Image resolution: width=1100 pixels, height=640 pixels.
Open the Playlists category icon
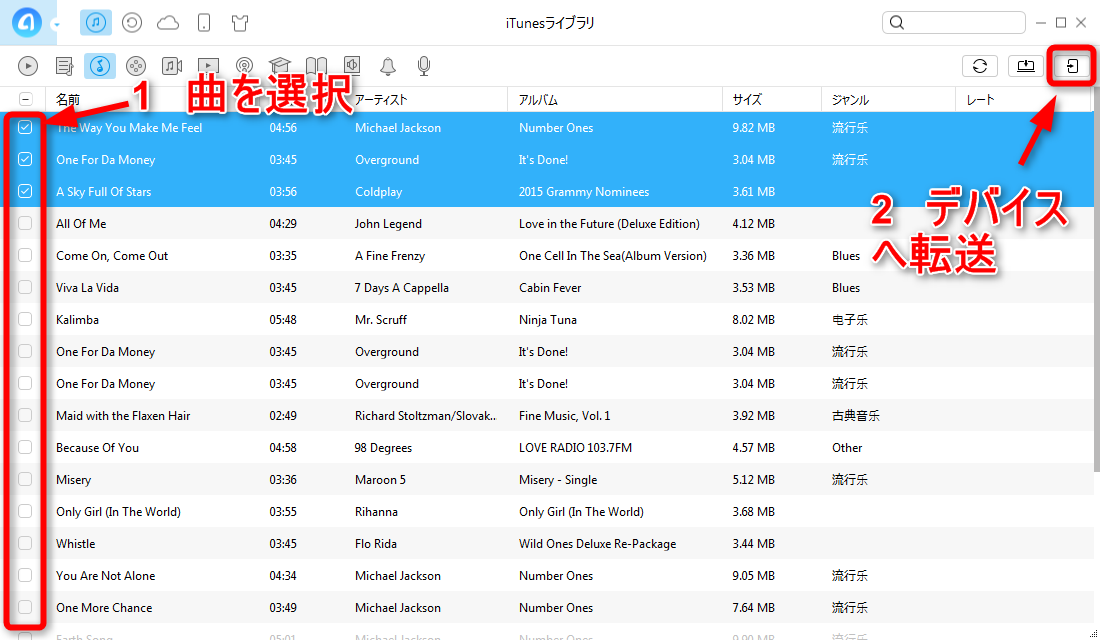(65, 66)
